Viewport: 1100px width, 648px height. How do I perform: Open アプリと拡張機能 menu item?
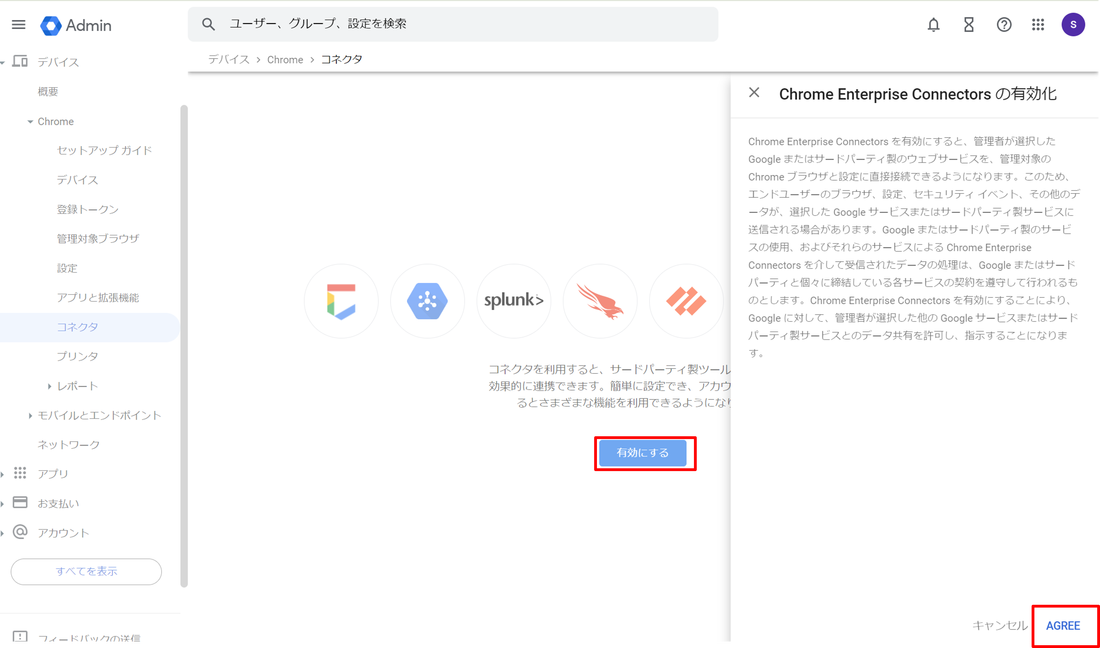pyautogui.click(x=98, y=297)
